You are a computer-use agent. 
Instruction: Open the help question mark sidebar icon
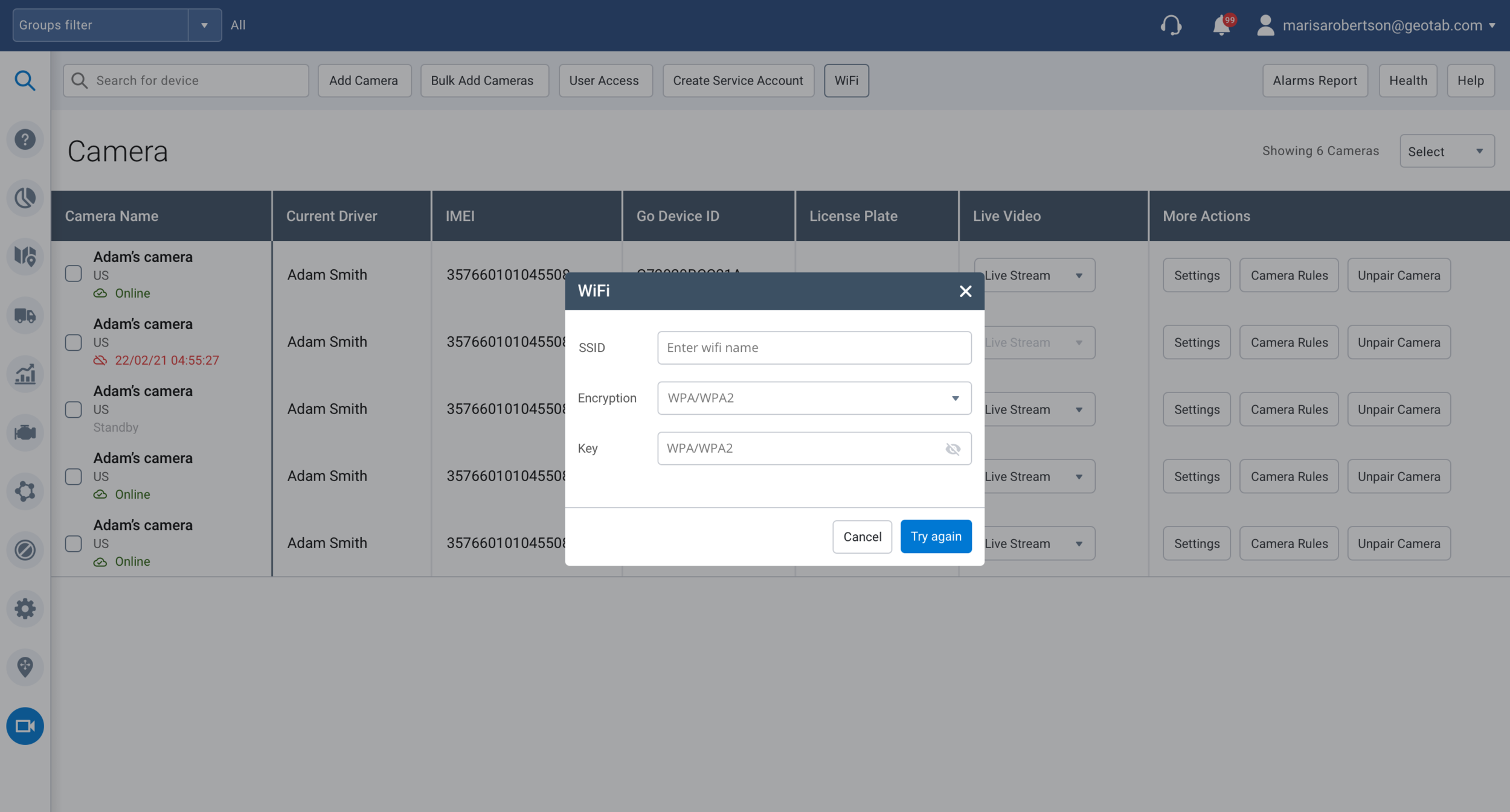pyautogui.click(x=25, y=139)
